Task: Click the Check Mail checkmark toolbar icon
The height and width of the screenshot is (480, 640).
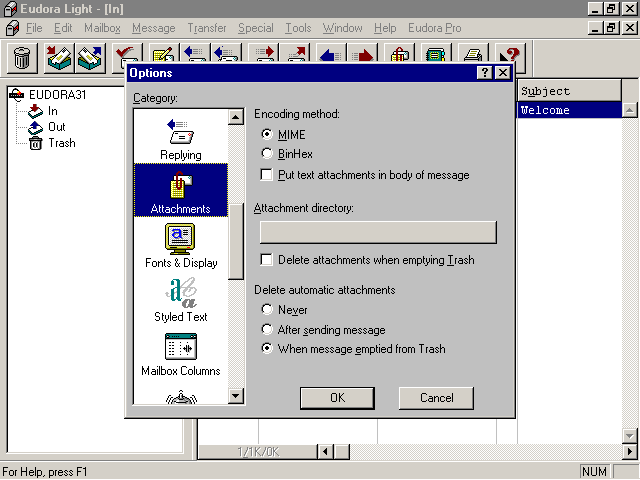Action: pos(127,54)
